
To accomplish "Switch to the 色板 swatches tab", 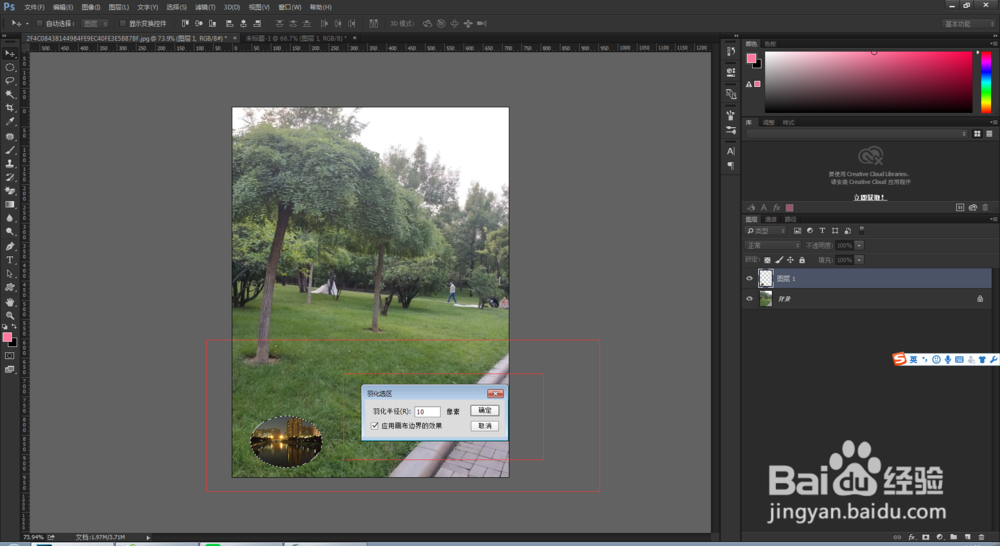I will coord(770,44).
